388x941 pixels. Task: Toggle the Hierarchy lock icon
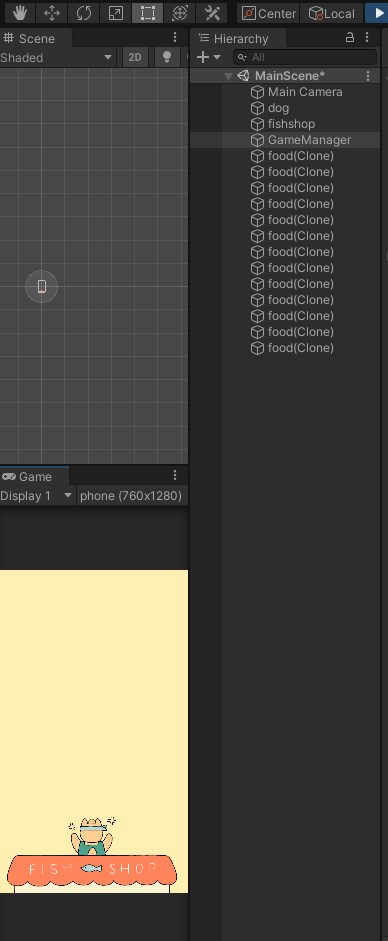tap(350, 37)
